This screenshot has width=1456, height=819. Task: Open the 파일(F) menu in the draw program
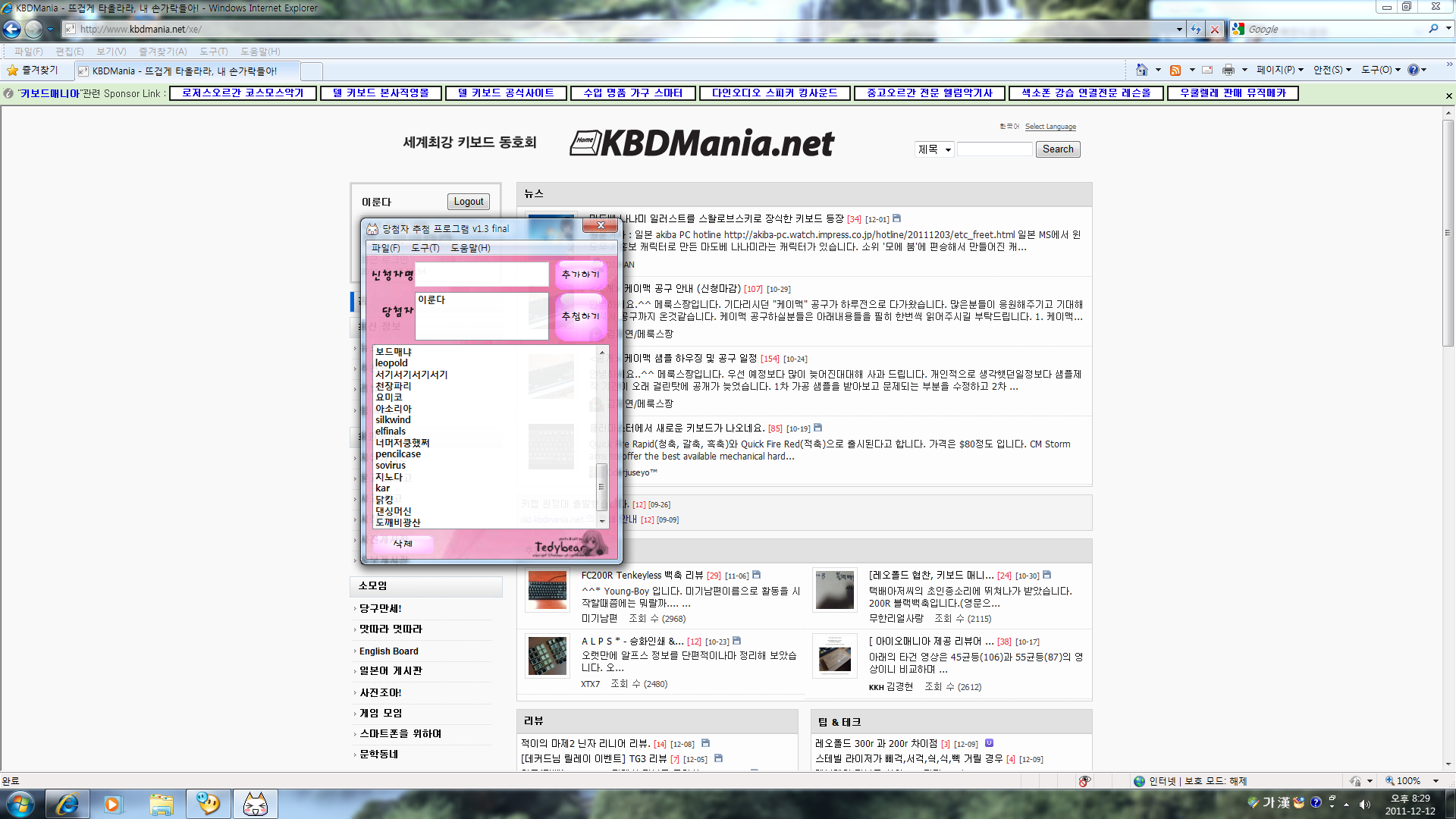pos(385,248)
